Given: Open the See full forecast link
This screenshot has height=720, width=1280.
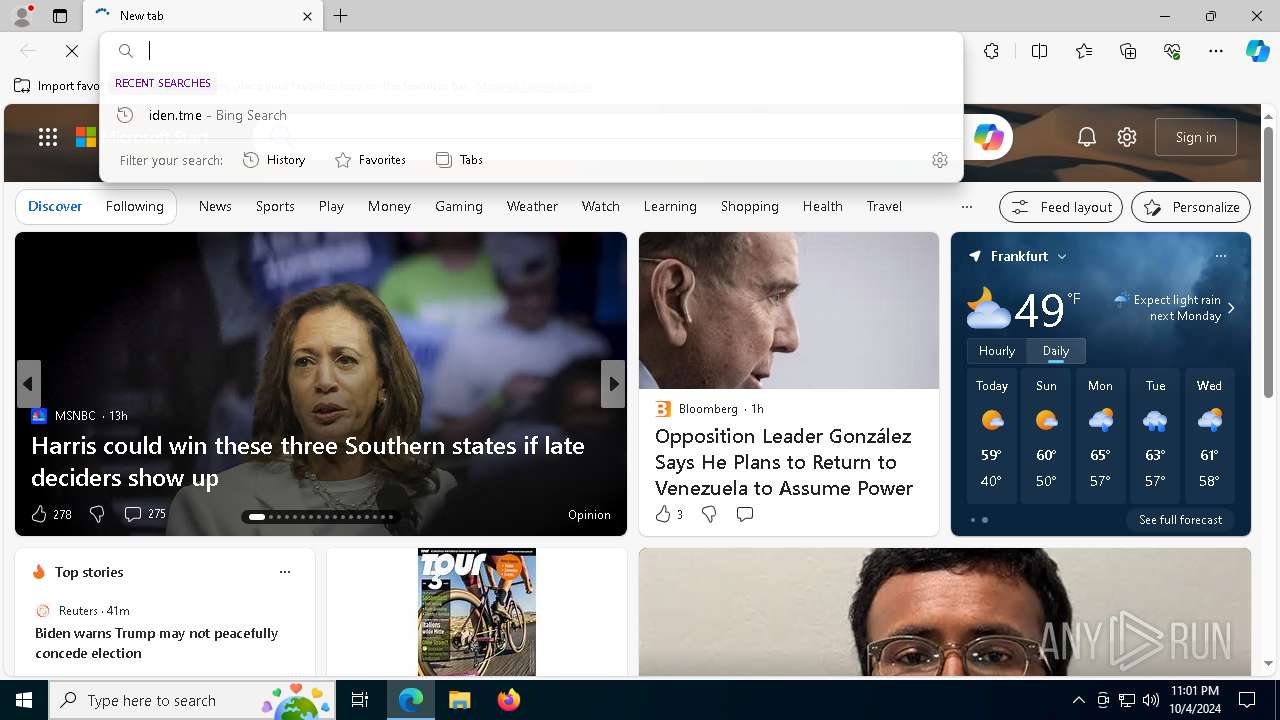Looking at the screenshot, I should click(1180, 520).
